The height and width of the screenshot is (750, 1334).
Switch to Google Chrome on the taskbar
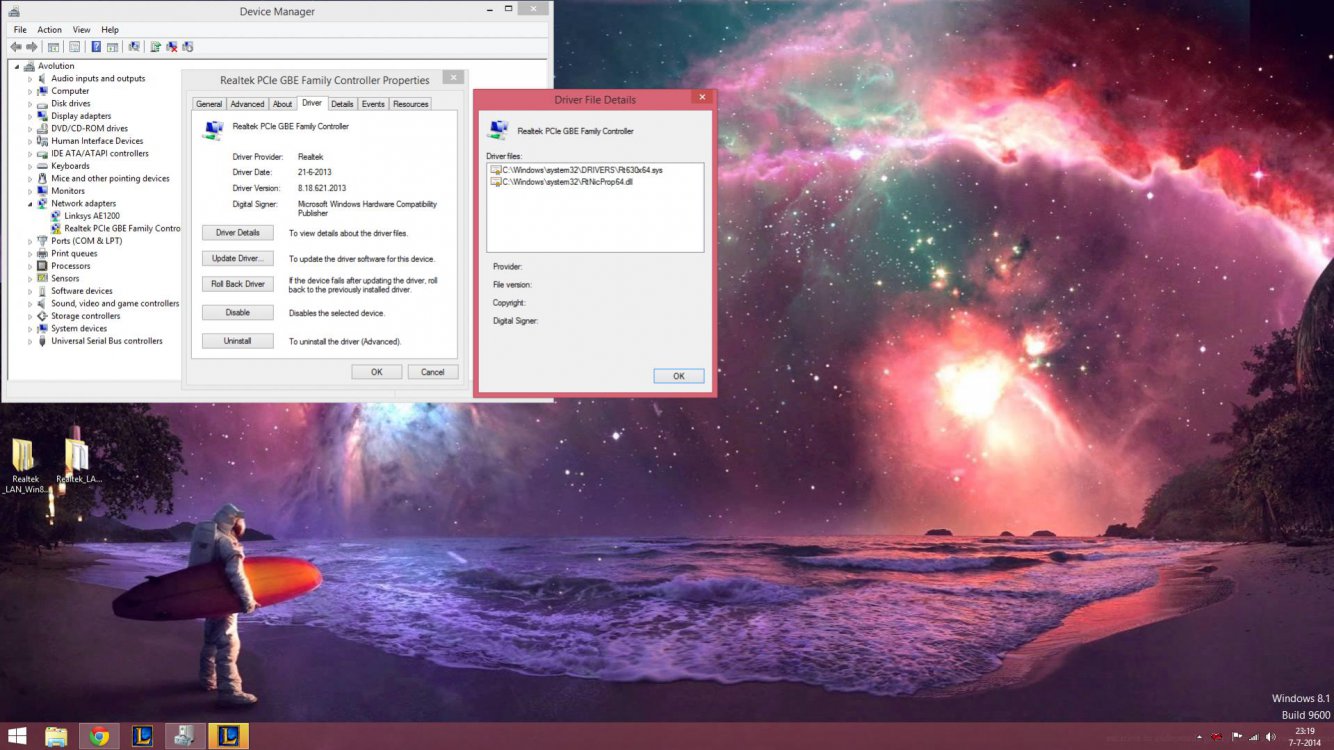pyautogui.click(x=99, y=737)
